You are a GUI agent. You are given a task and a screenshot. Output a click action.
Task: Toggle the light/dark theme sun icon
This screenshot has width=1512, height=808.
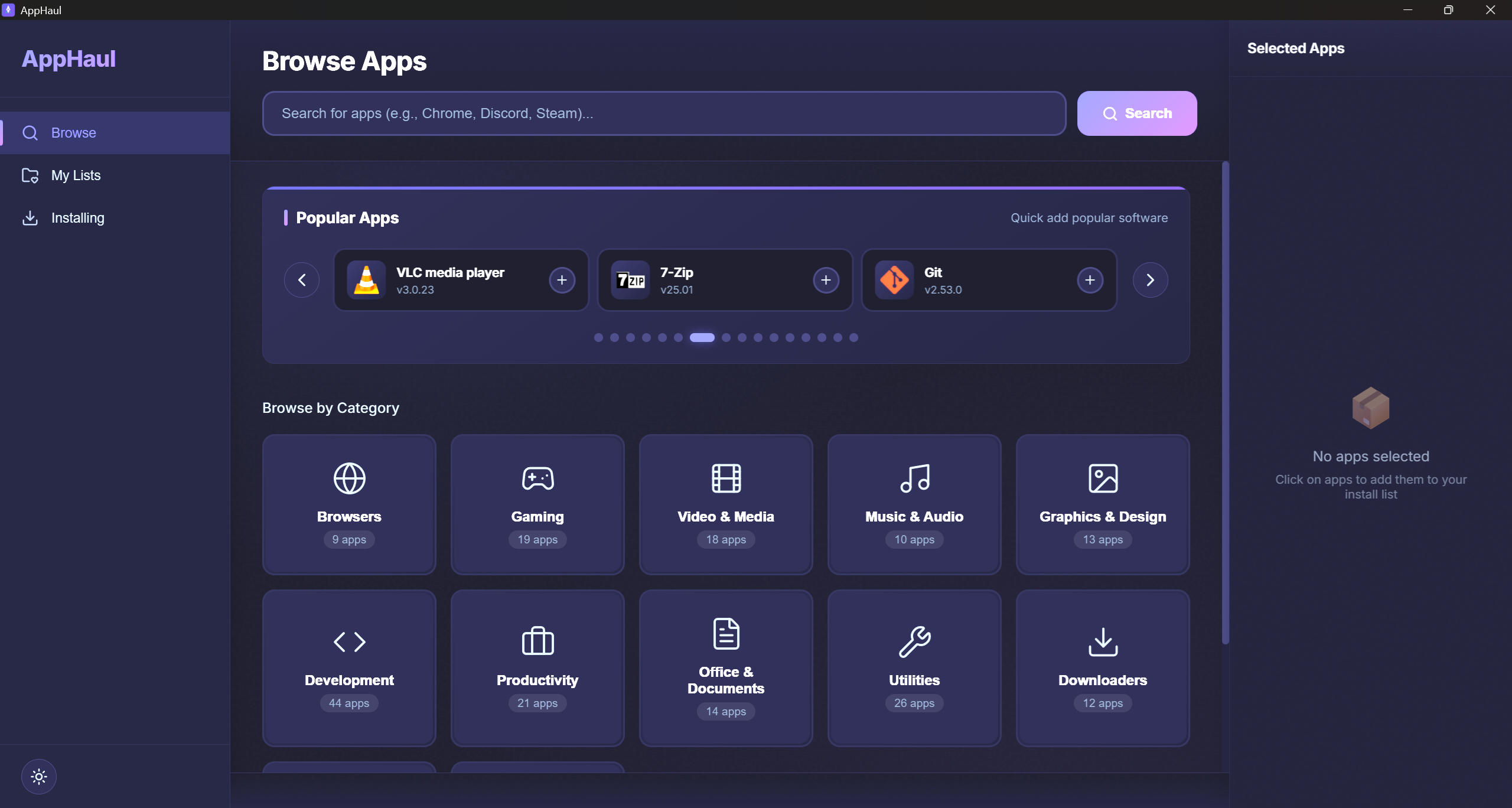[39, 776]
